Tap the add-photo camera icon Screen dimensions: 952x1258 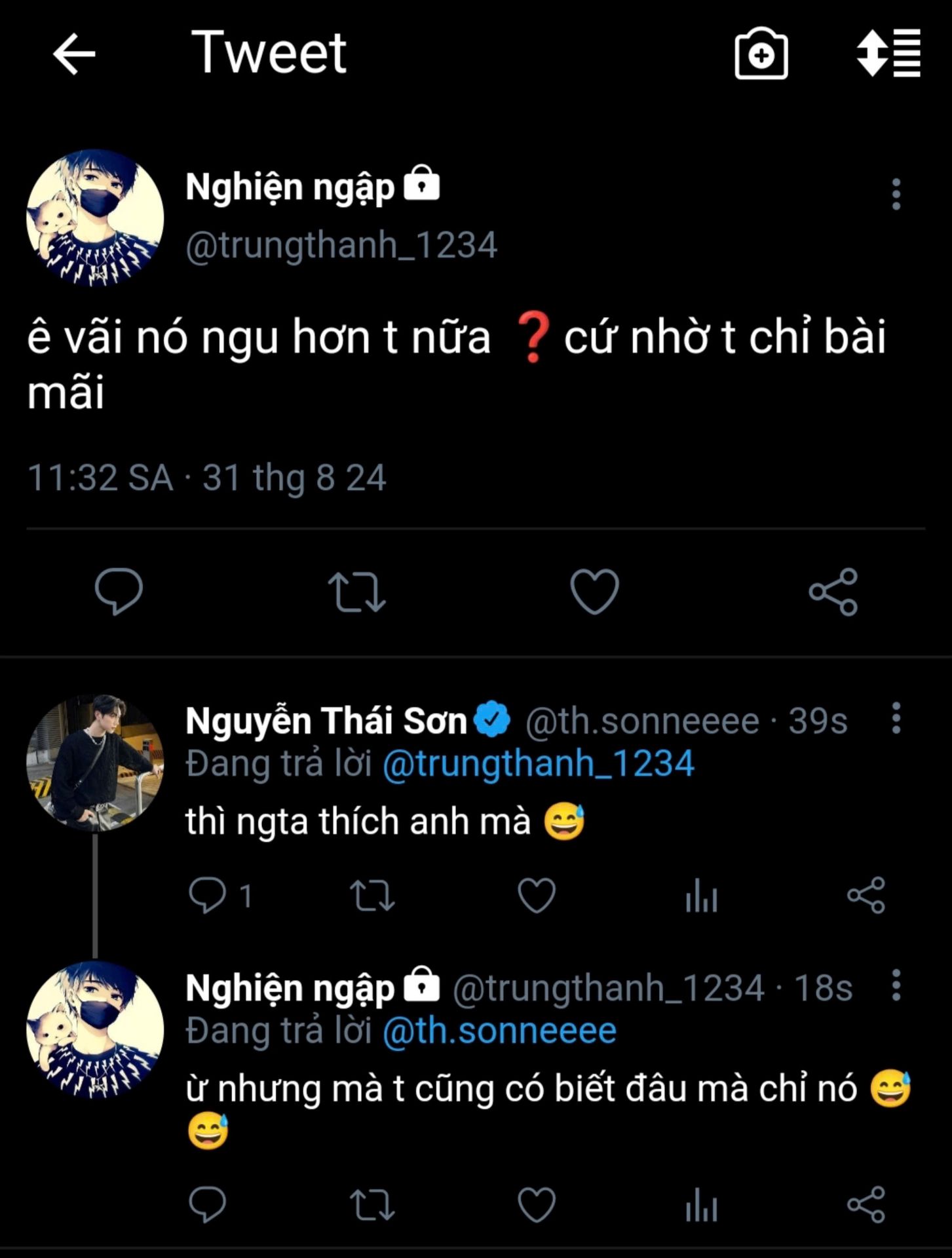point(761,54)
